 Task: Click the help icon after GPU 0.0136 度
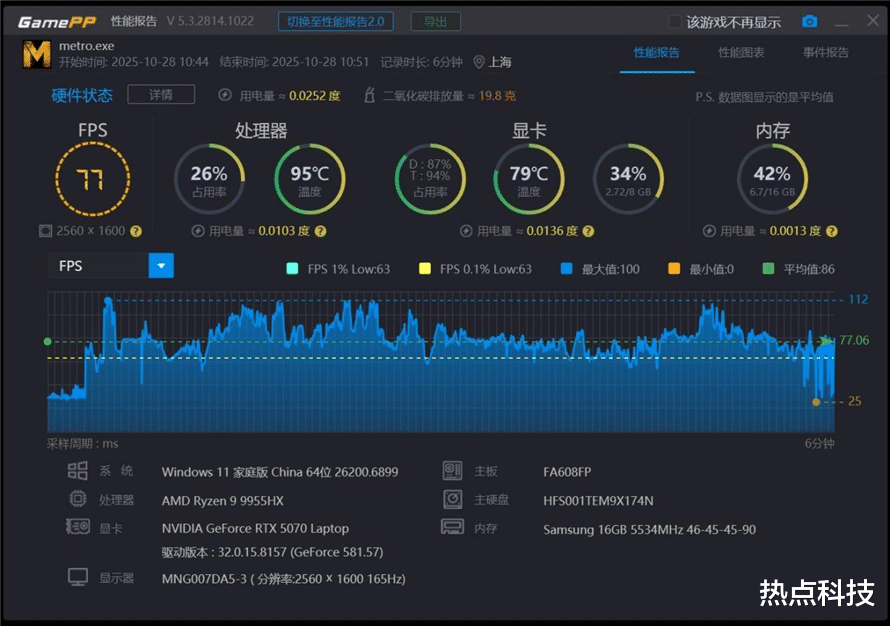[589, 231]
